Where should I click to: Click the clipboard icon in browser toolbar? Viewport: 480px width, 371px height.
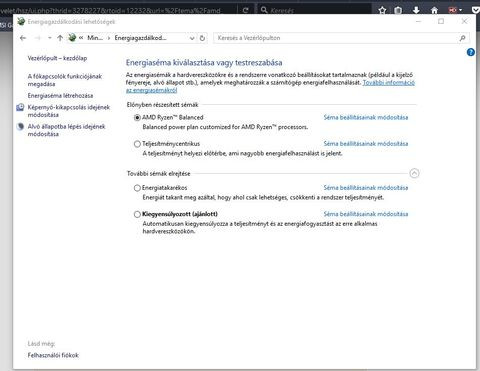(398, 10)
